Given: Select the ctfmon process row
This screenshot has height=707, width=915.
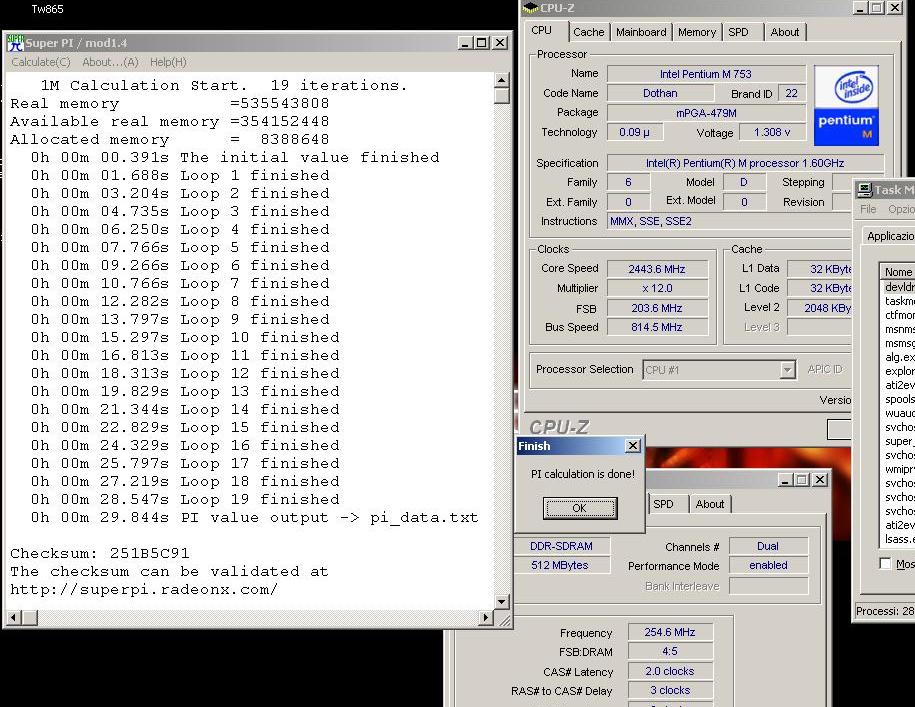Looking at the screenshot, I should point(899,315).
